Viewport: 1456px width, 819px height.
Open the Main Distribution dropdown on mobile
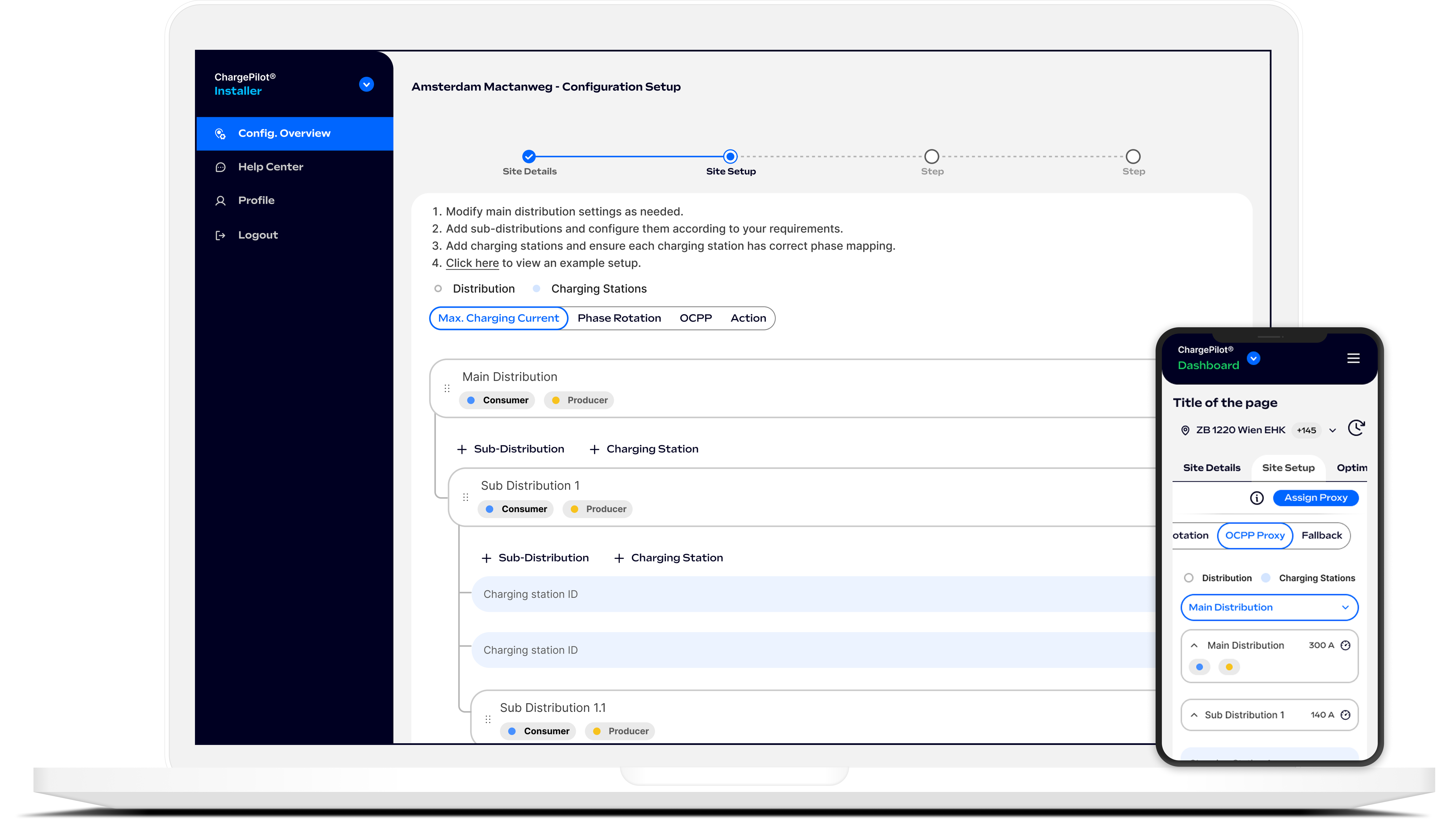click(1269, 608)
